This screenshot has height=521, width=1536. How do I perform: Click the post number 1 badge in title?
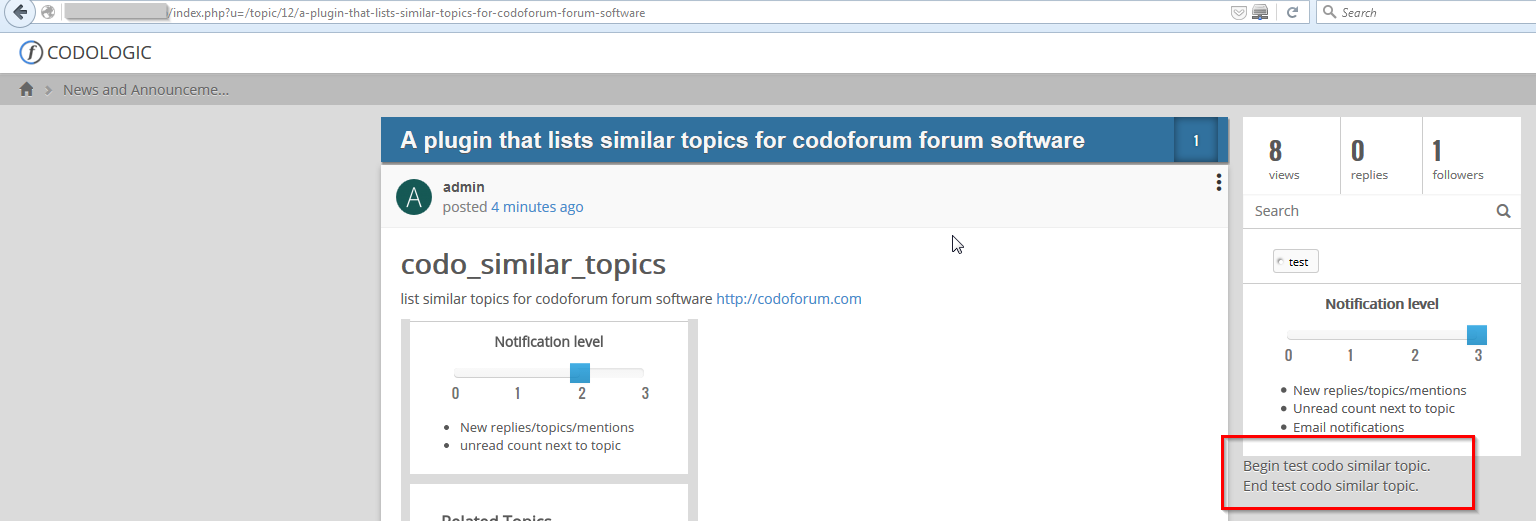click(1196, 141)
